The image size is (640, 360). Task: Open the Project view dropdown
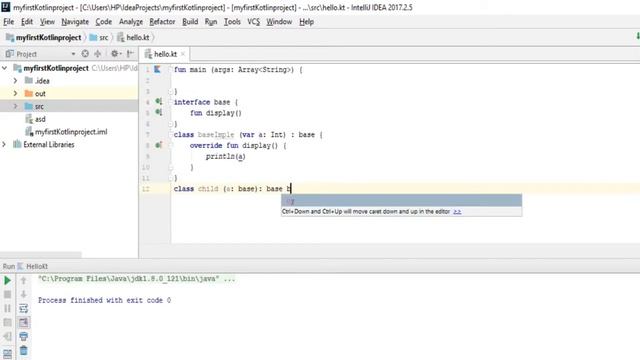point(73,54)
